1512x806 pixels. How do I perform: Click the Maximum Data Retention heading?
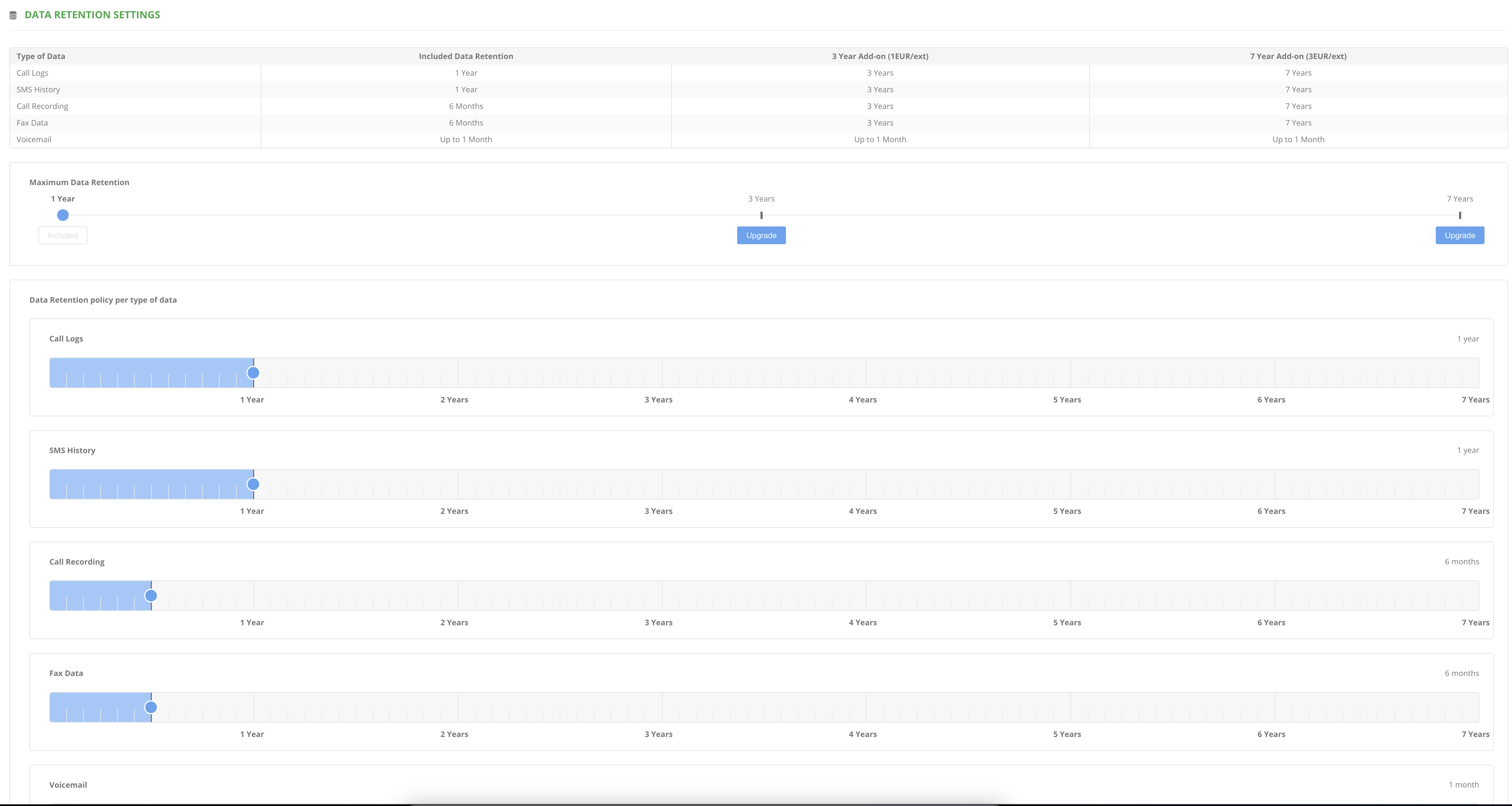point(79,183)
